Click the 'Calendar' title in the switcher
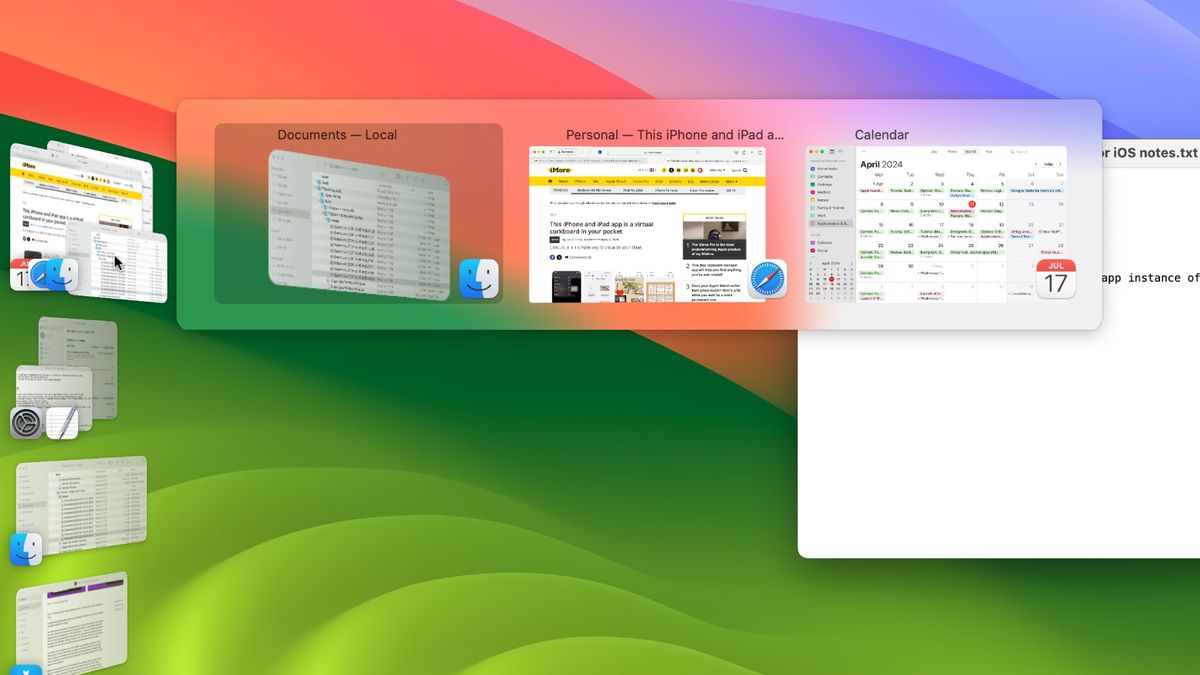Screen dimensions: 1200x675 [x=882, y=135]
